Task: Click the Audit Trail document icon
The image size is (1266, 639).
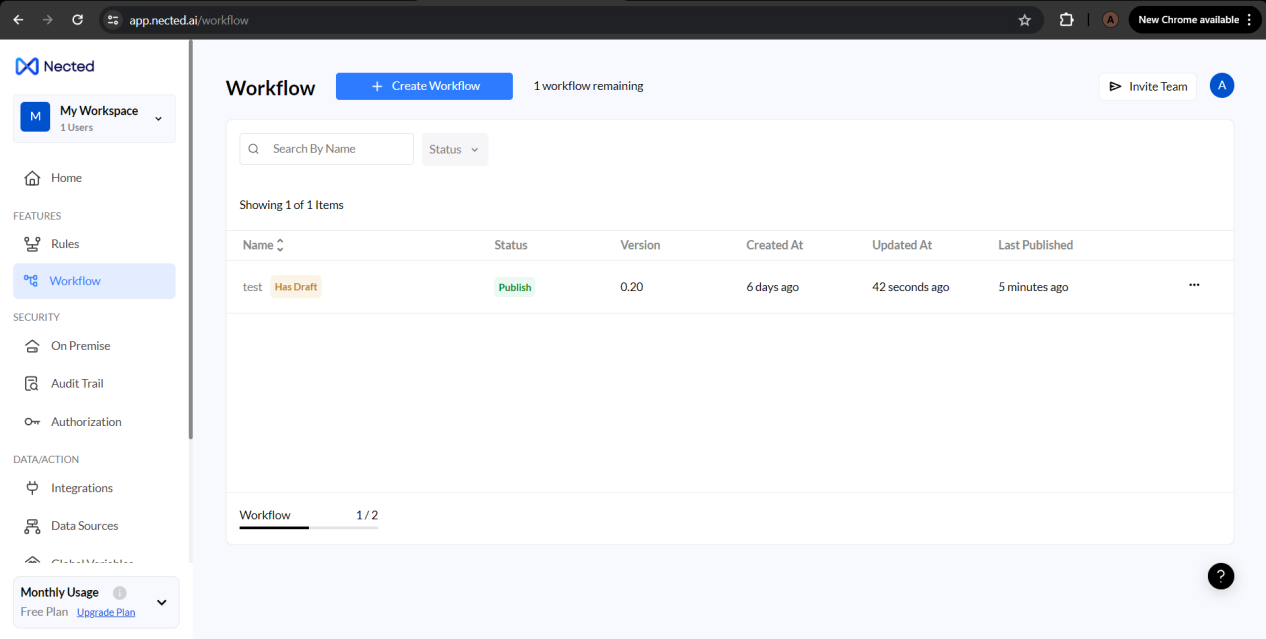Action: click(x=32, y=384)
